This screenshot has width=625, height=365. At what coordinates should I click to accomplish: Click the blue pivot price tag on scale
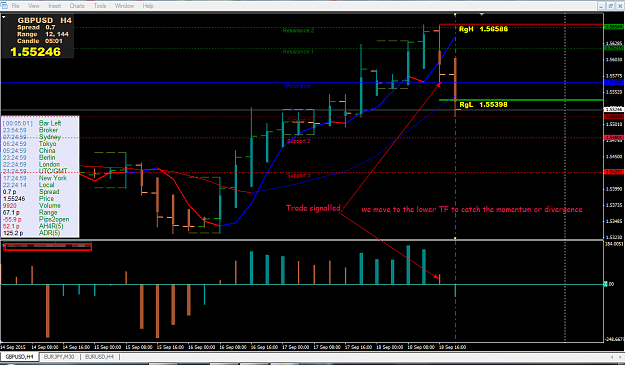(x=614, y=82)
